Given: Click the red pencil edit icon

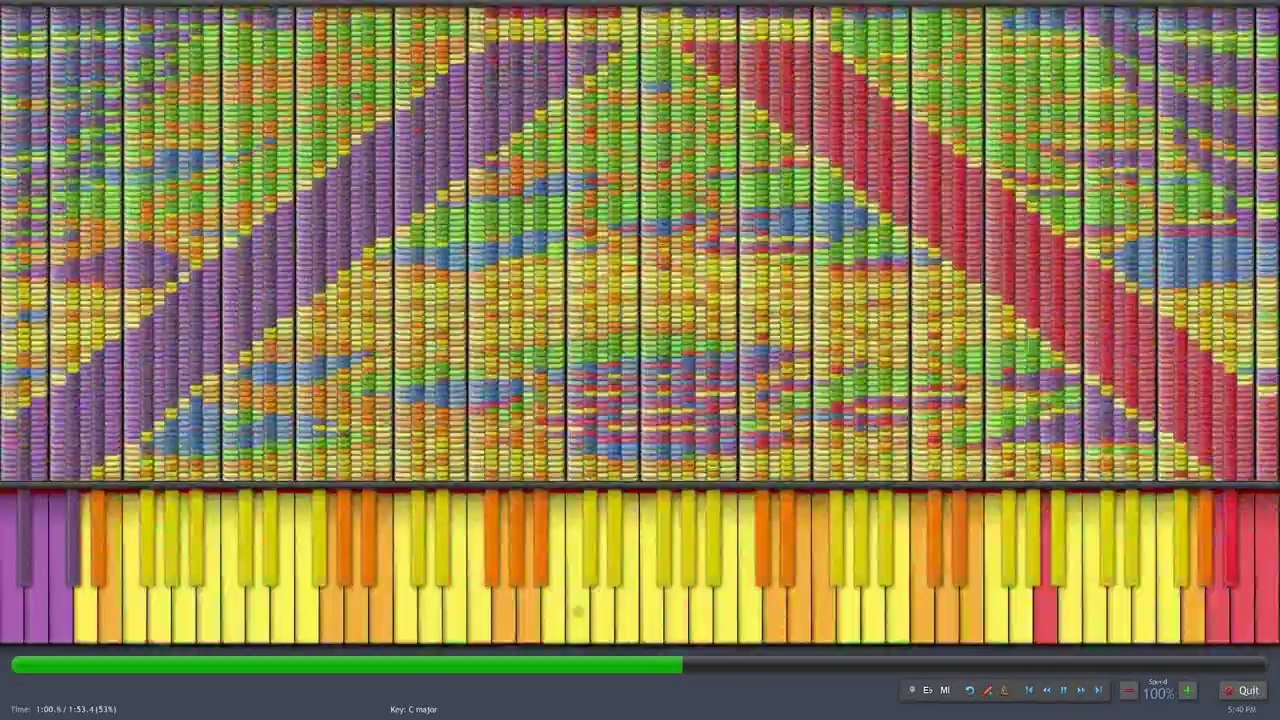Looking at the screenshot, I should pos(988,690).
